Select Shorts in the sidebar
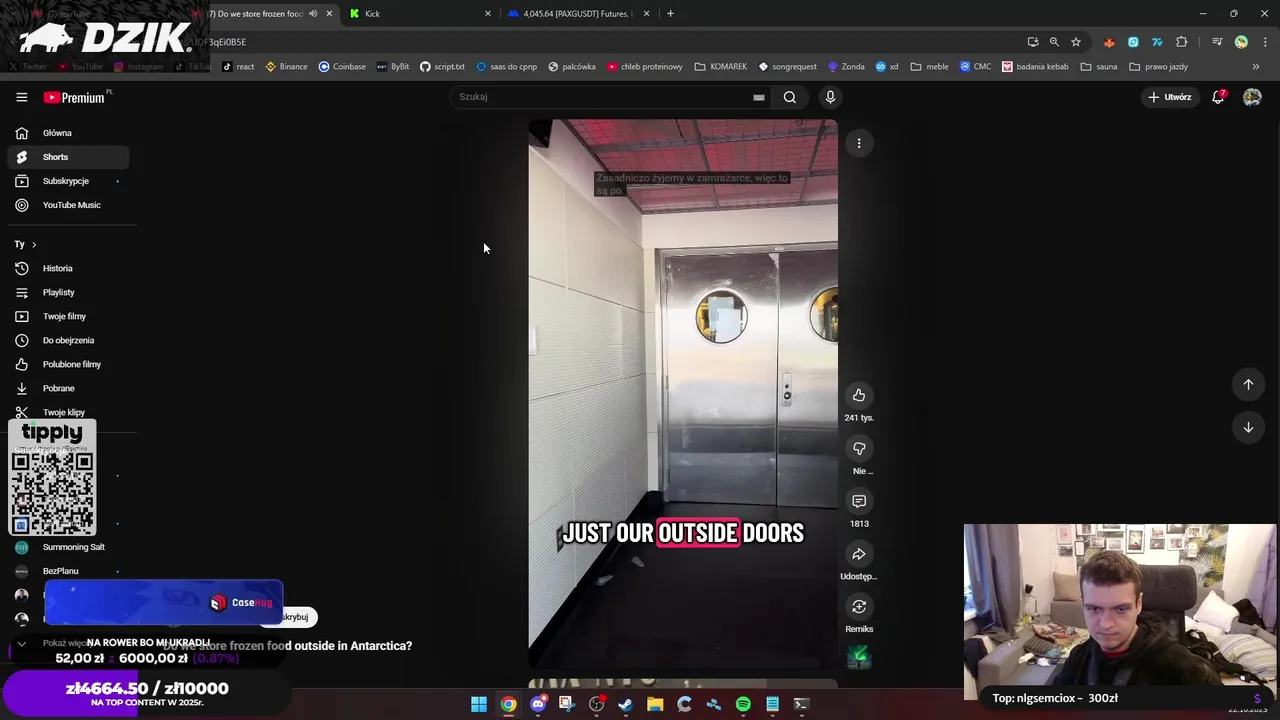 (x=68, y=157)
